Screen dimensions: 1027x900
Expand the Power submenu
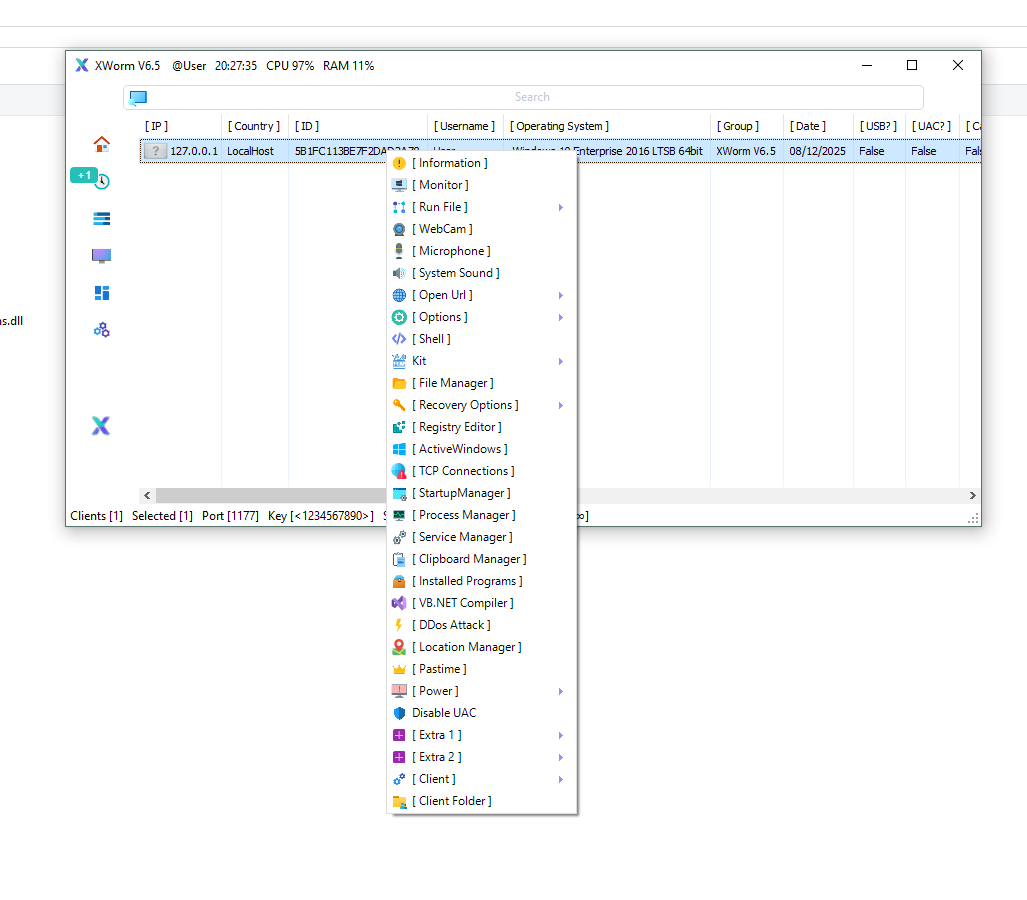(x=434, y=690)
